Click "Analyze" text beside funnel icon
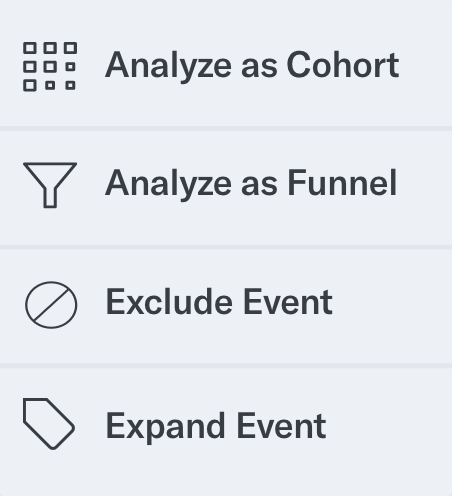The height and width of the screenshot is (496, 452). pyautogui.click(x=168, y=185)
